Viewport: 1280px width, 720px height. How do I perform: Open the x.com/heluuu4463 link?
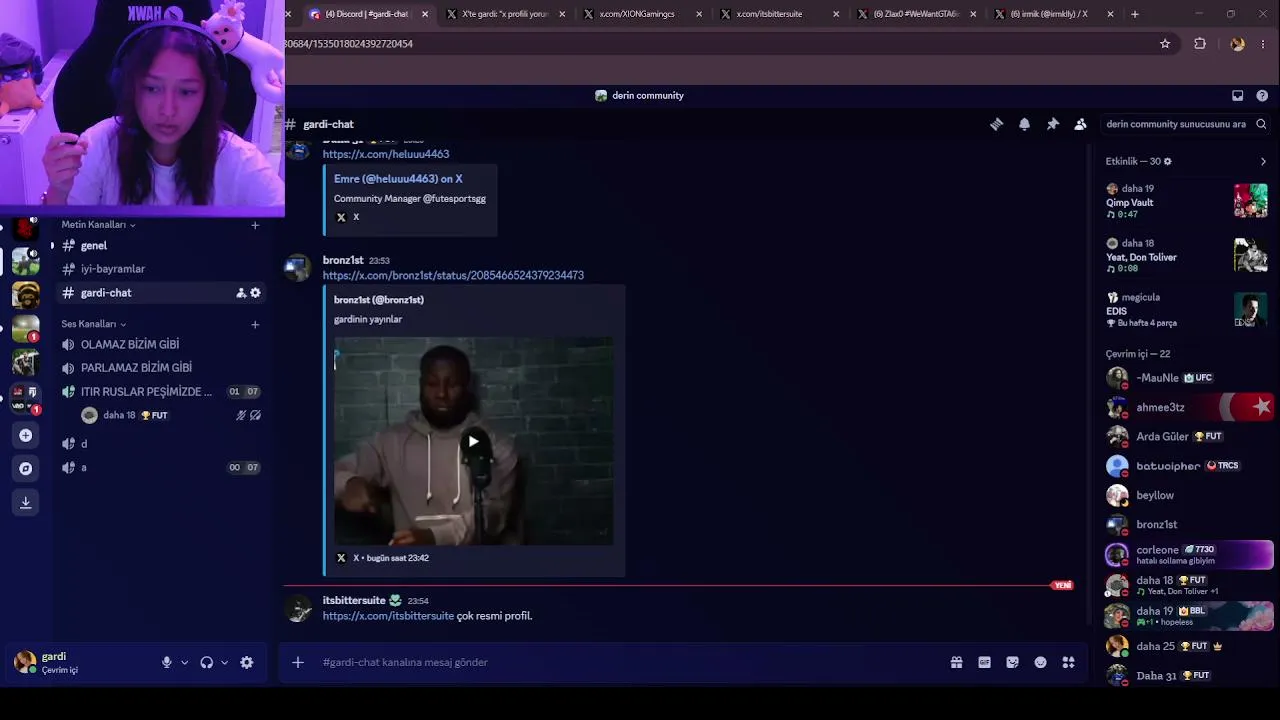(386, 154)
